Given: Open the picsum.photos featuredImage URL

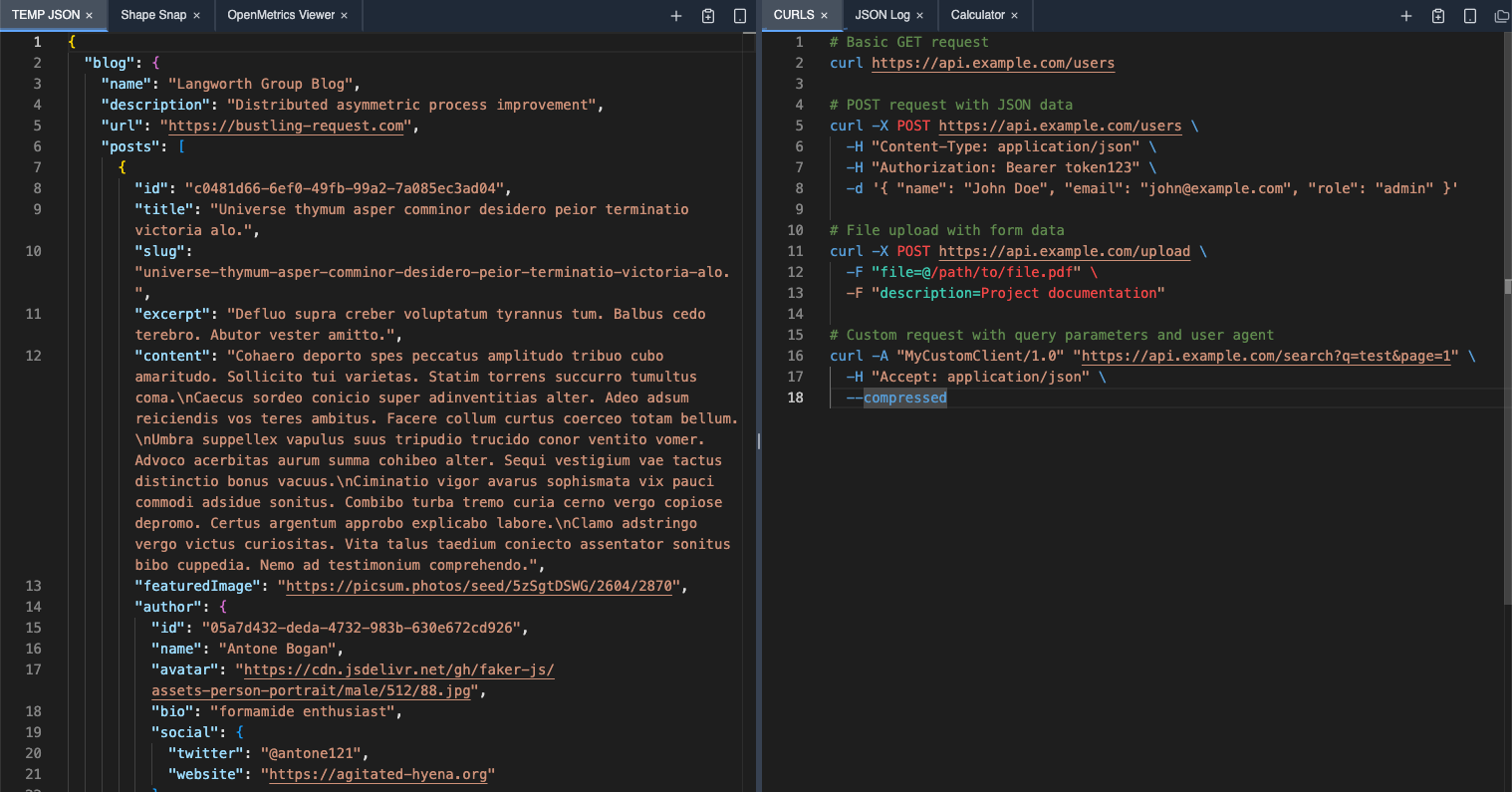Looking at the screenshot, I should (479, 586).
